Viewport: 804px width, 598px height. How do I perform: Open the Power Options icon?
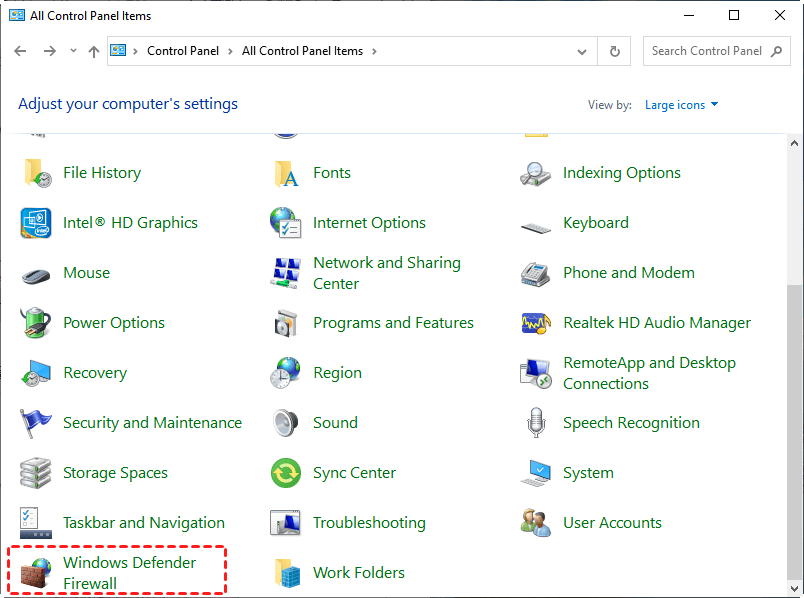[x=36, y=323]
